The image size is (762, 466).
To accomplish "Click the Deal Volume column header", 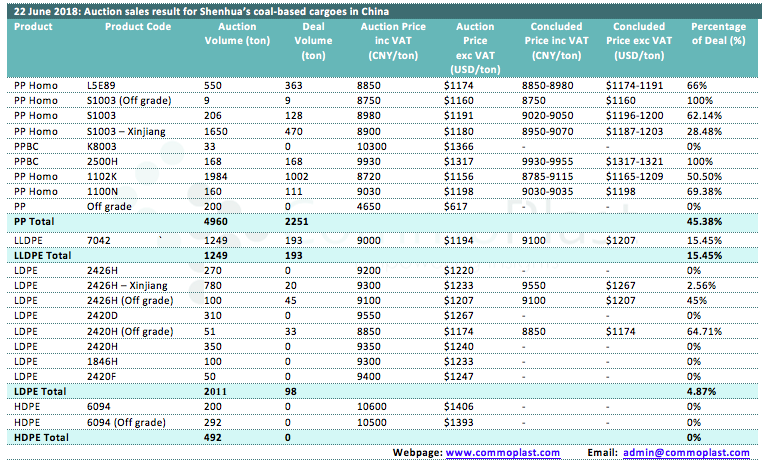I will [308, 33].
